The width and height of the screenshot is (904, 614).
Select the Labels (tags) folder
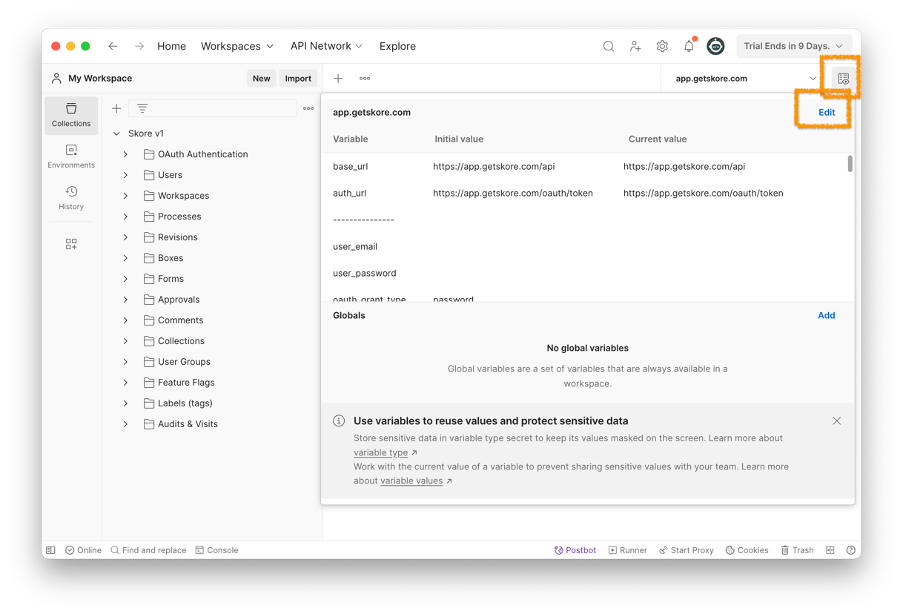185,403
